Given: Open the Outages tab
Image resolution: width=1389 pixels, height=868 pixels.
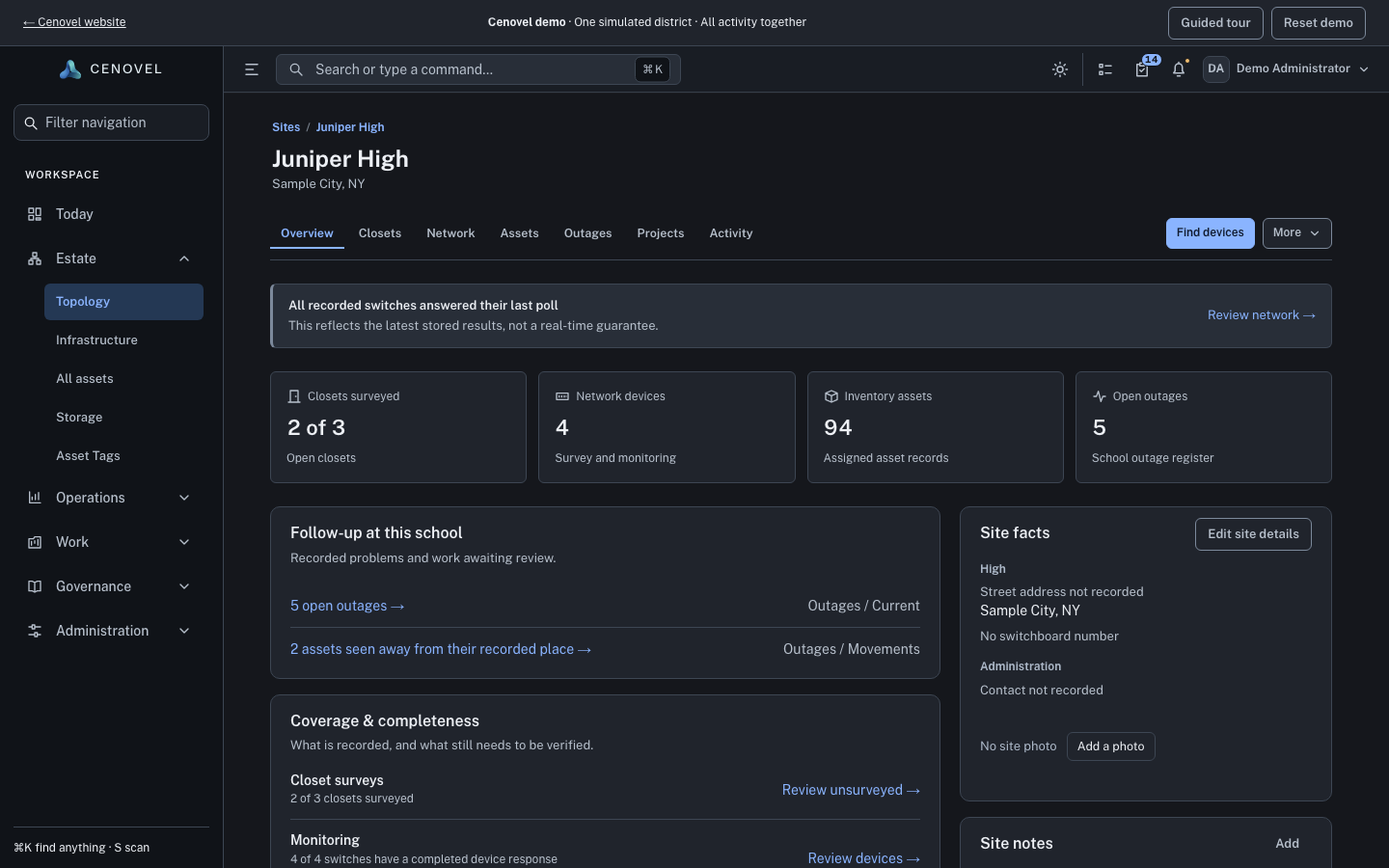Looking at the screenshot, I should (587, 233).
